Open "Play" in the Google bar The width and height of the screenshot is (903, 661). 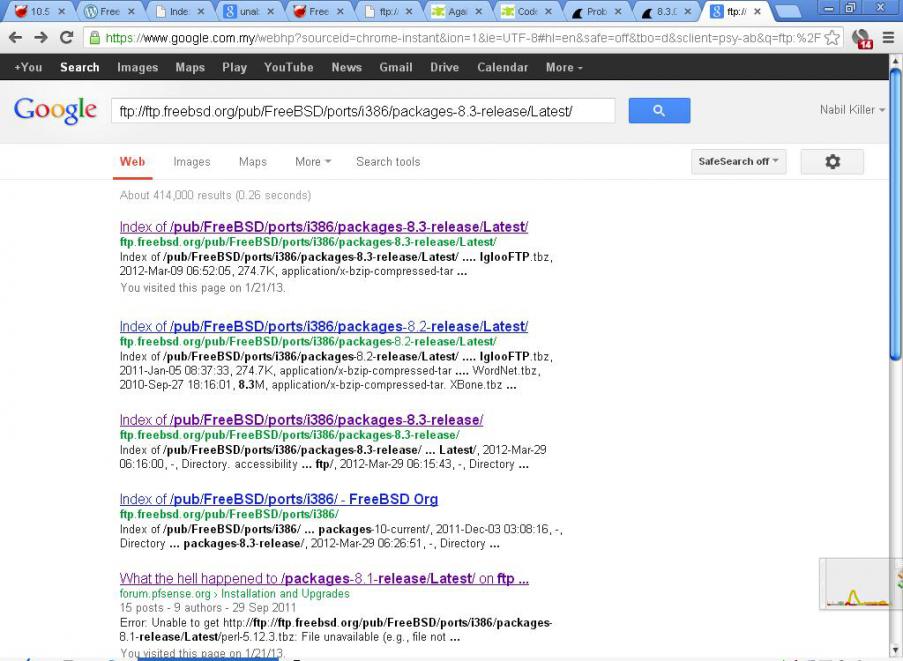pos(234,67)
